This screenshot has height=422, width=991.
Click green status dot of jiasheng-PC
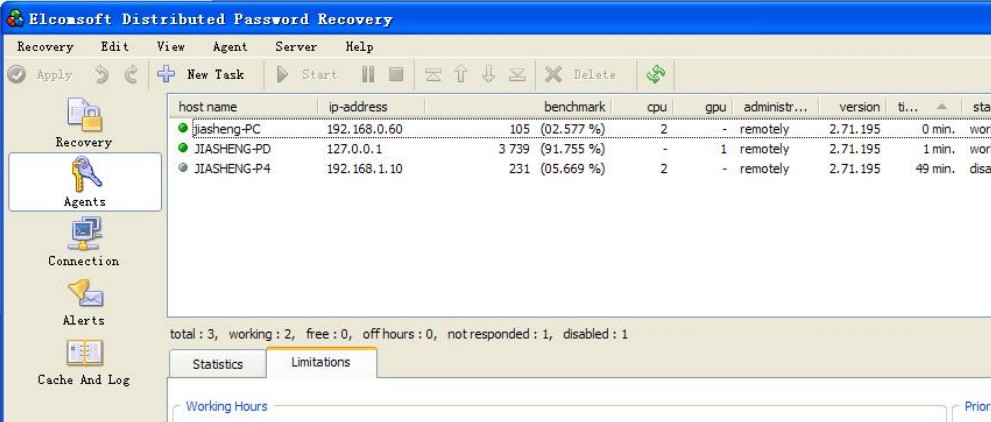coord(183,128)
